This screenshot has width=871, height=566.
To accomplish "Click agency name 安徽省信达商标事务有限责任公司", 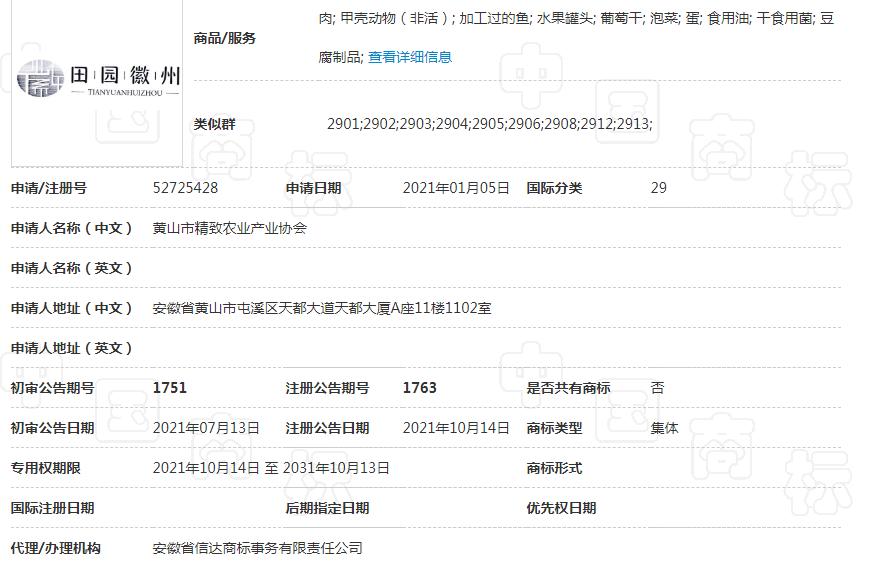I will 257,548.
